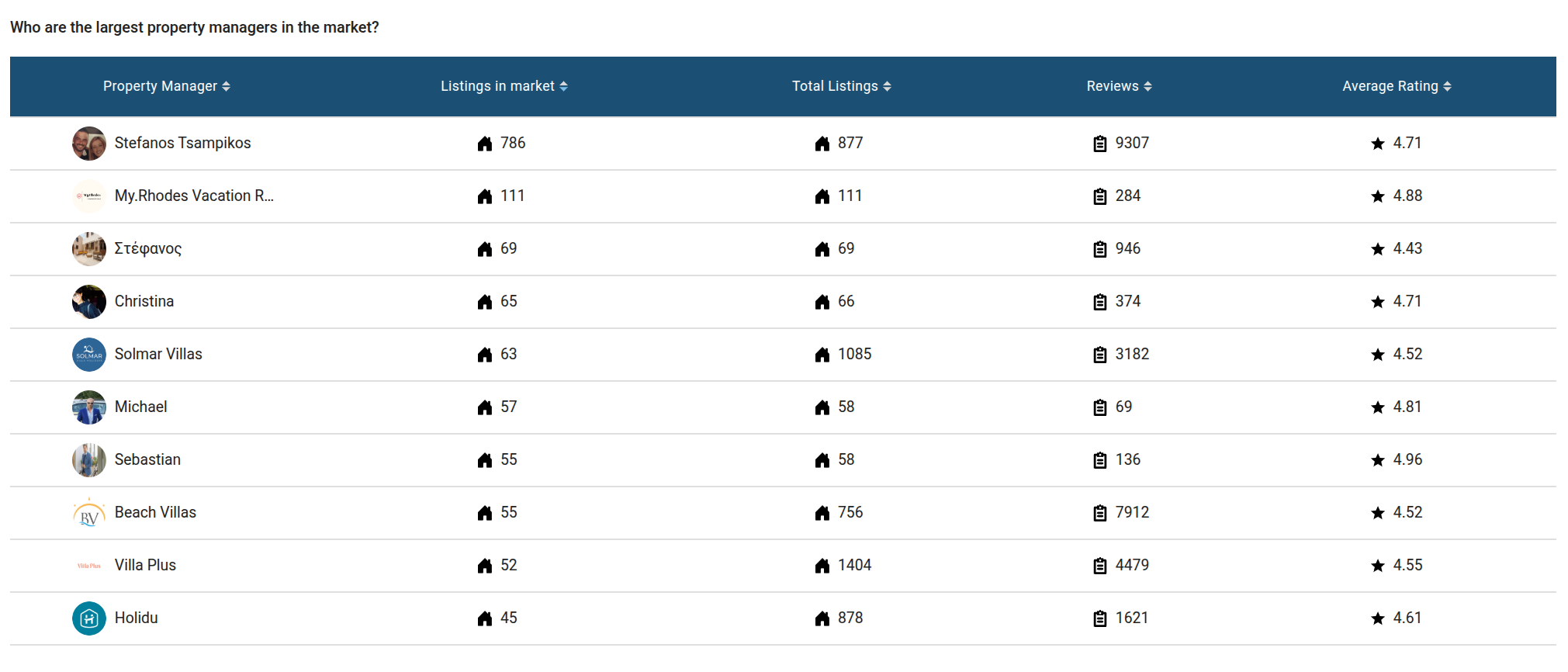Click Stefanos Tsampikos's 786 listings value
The height and width of the screenshot is (672, 1568).
tap(513, 143)
